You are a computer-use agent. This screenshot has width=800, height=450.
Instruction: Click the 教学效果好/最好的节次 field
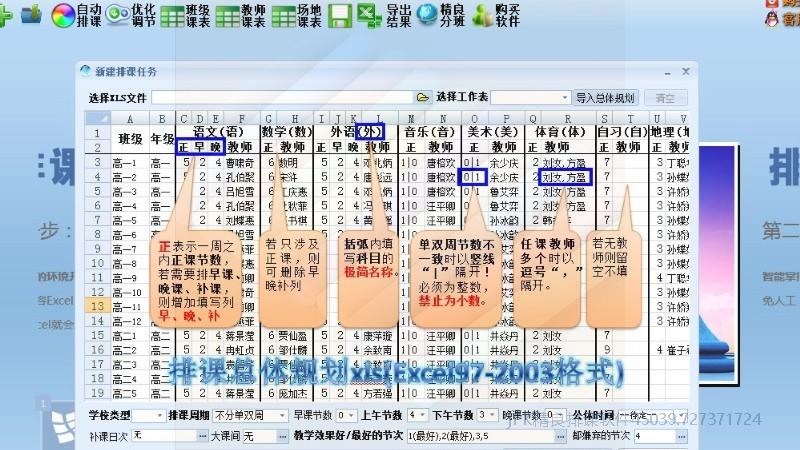(x=480, y=436)
